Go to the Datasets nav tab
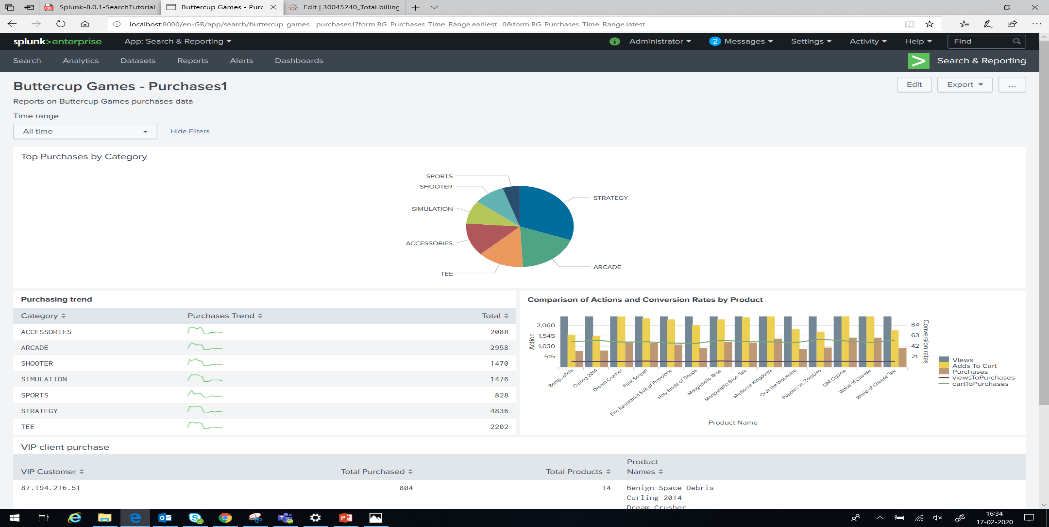The image size is (1049, 527). tap(138, 61)
